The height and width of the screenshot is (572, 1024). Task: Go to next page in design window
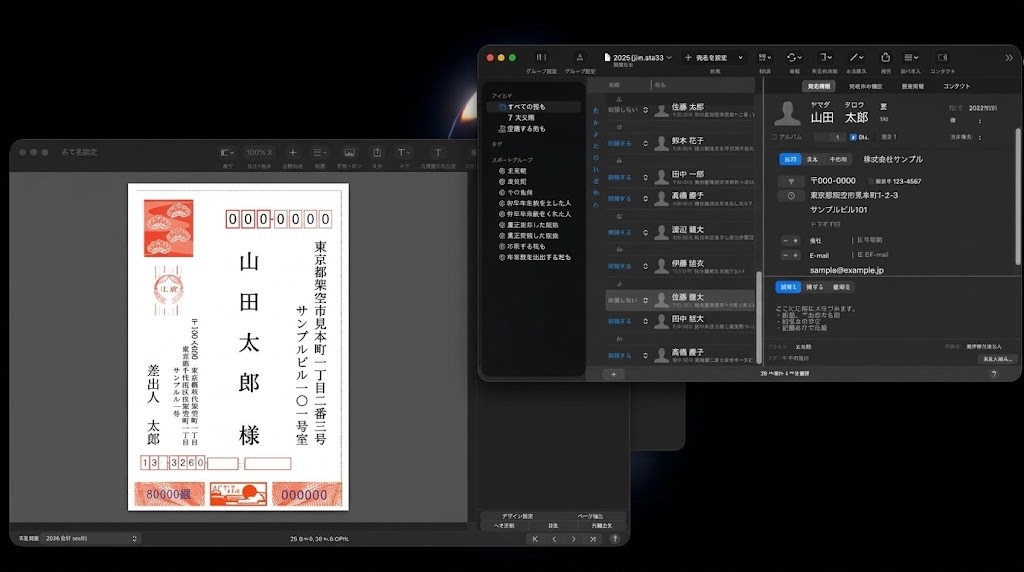pyautogui.click(x=573, y=539)
